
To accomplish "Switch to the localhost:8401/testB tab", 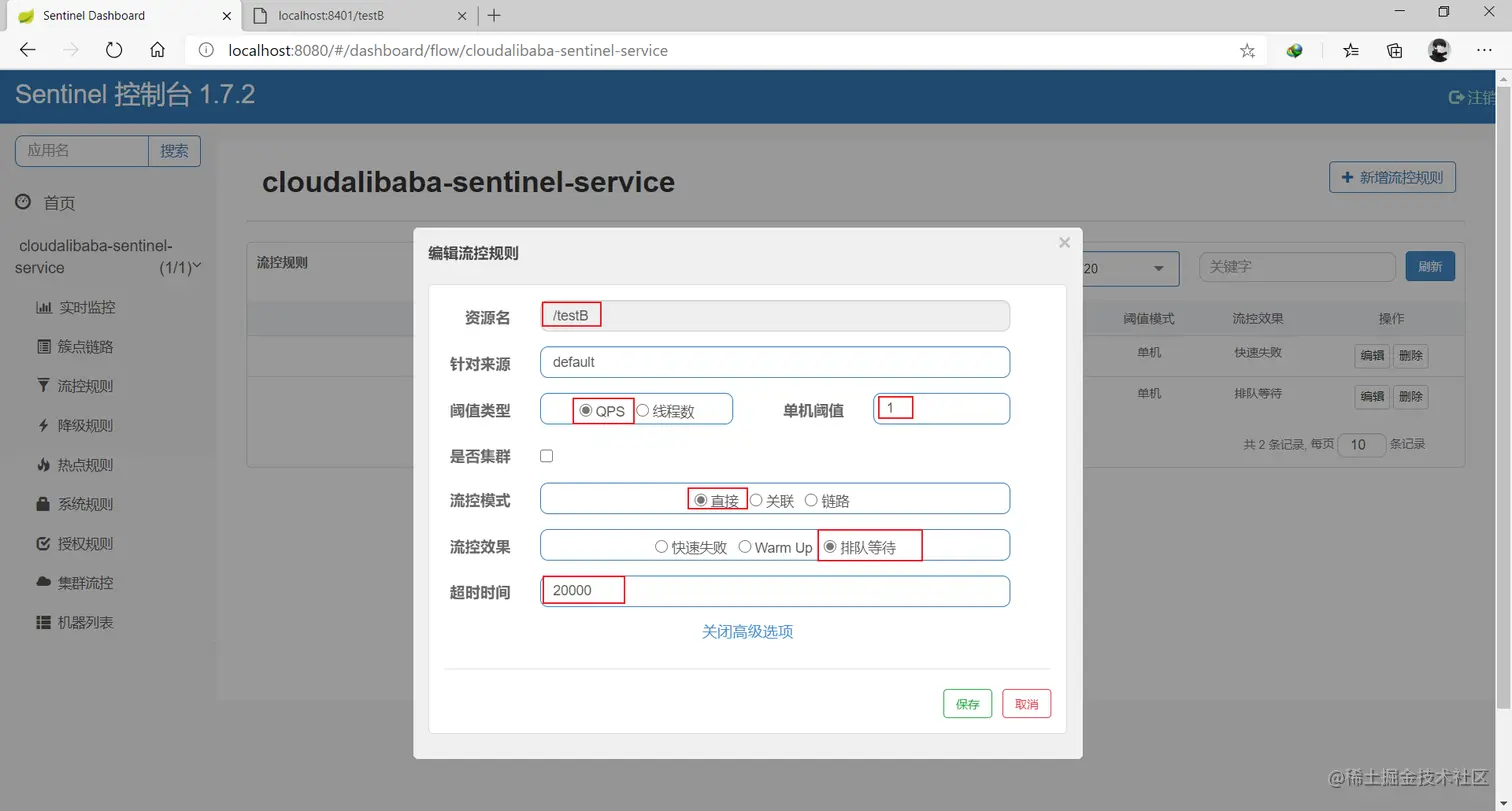I will click(x=358, y=15).
